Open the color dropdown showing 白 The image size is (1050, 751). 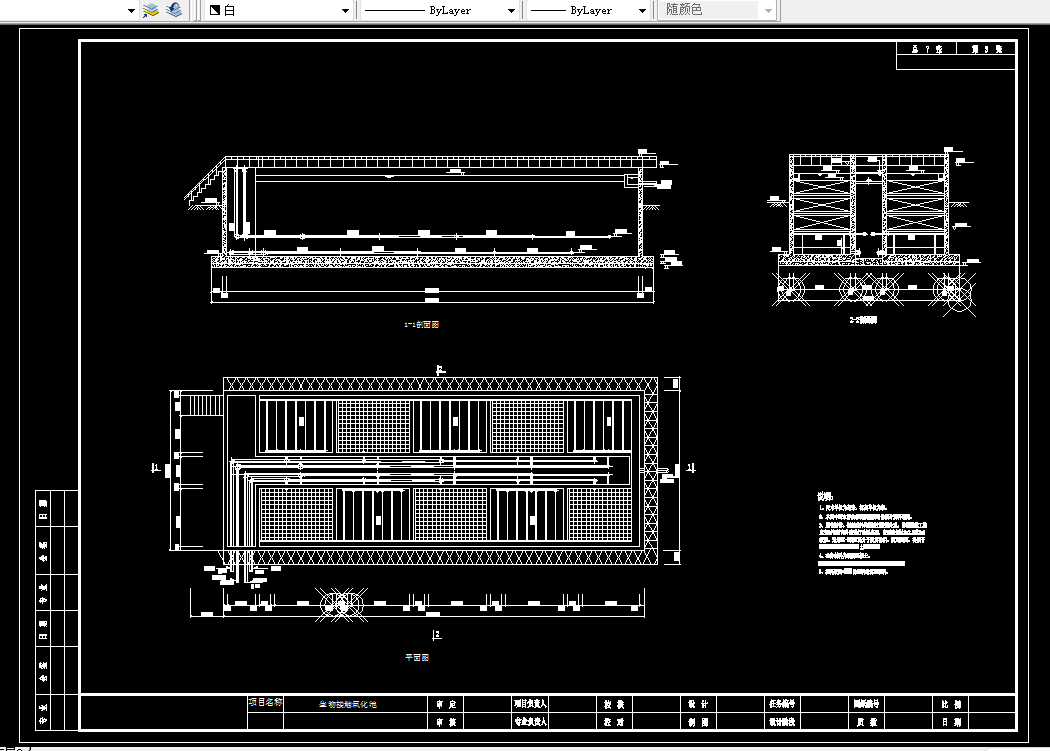[x=279, y=11]
